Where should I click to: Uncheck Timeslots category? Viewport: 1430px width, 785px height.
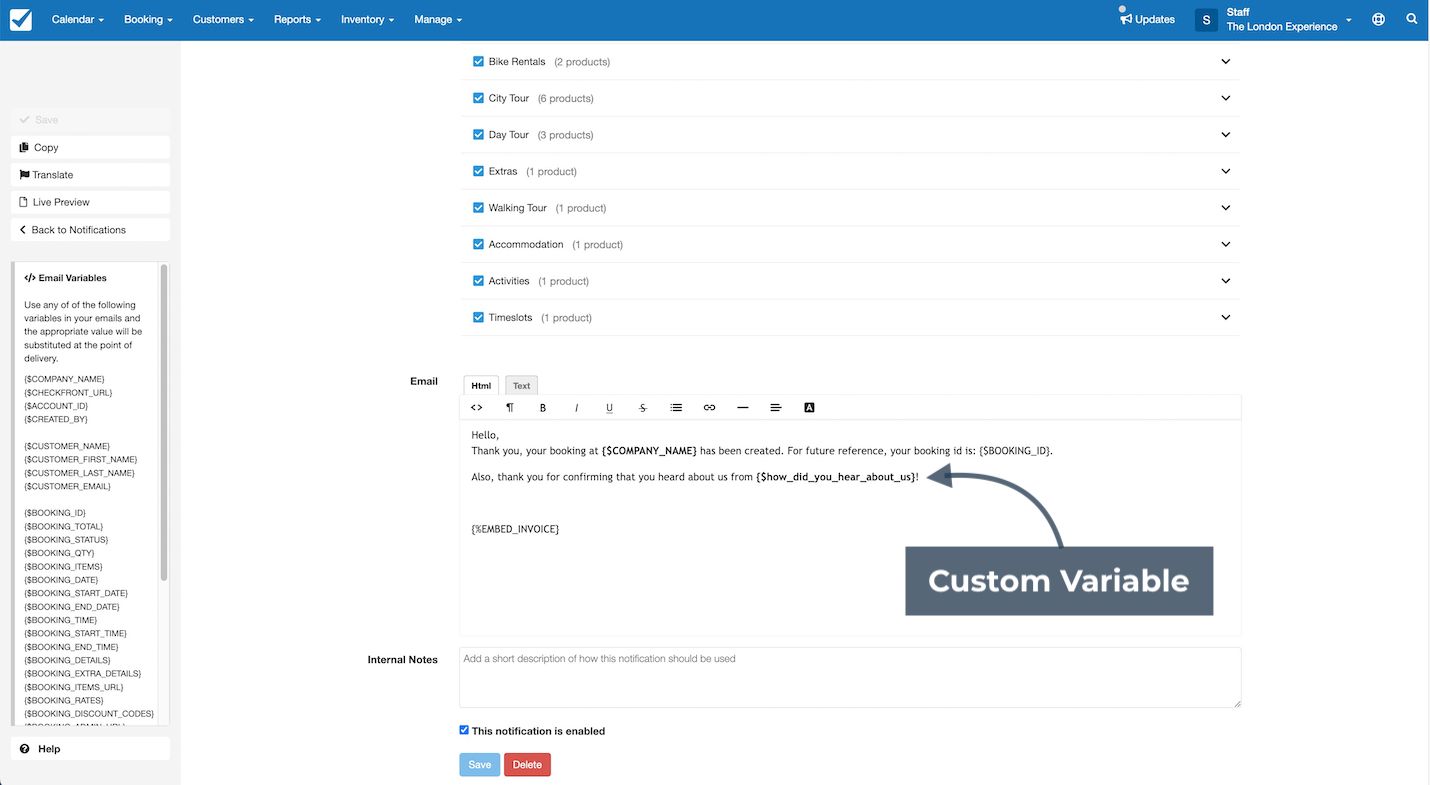point(478,317)
